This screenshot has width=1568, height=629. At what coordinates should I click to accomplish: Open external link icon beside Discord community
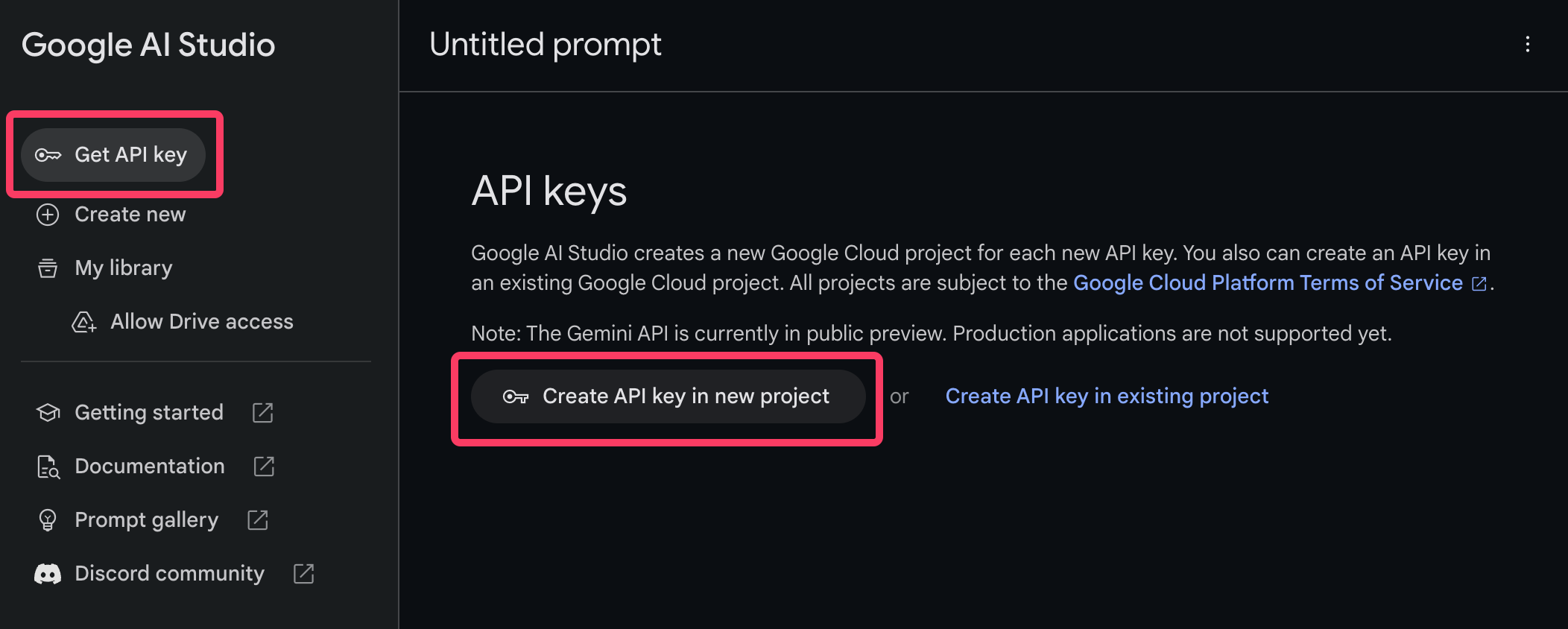[303, 574]
